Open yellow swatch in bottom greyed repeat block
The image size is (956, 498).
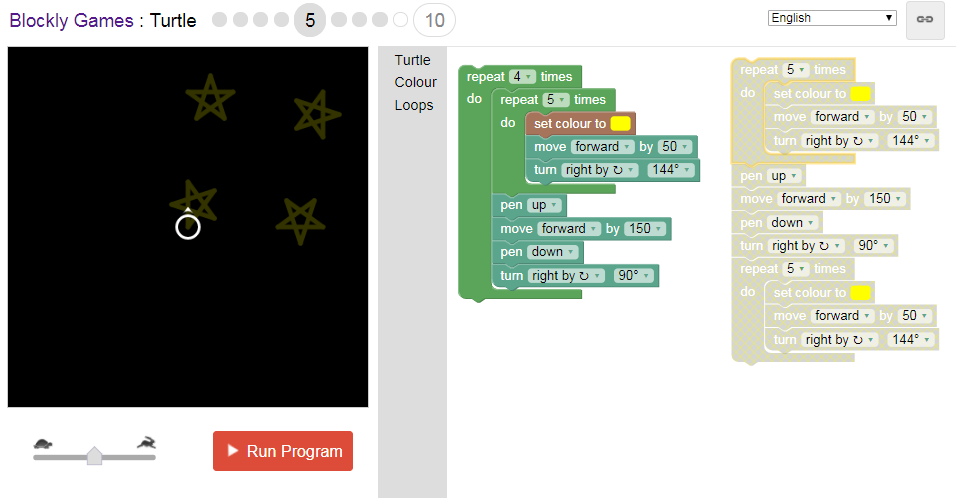tap(860, 293)
